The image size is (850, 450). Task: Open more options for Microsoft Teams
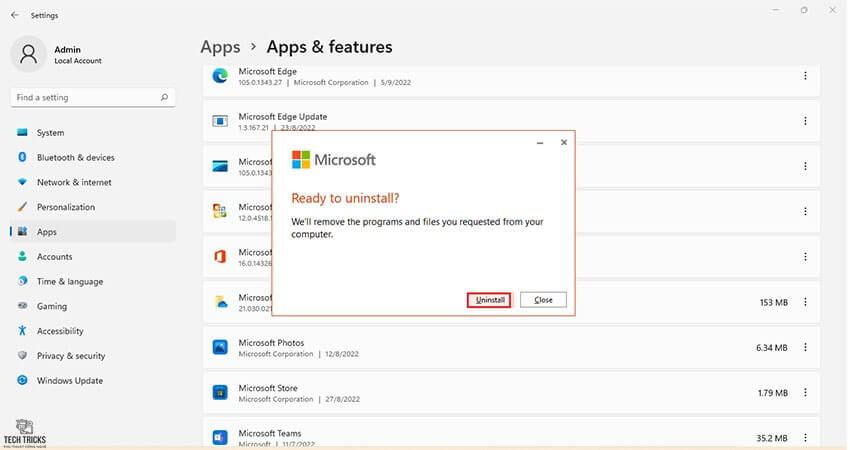click(x=805, y=438)
